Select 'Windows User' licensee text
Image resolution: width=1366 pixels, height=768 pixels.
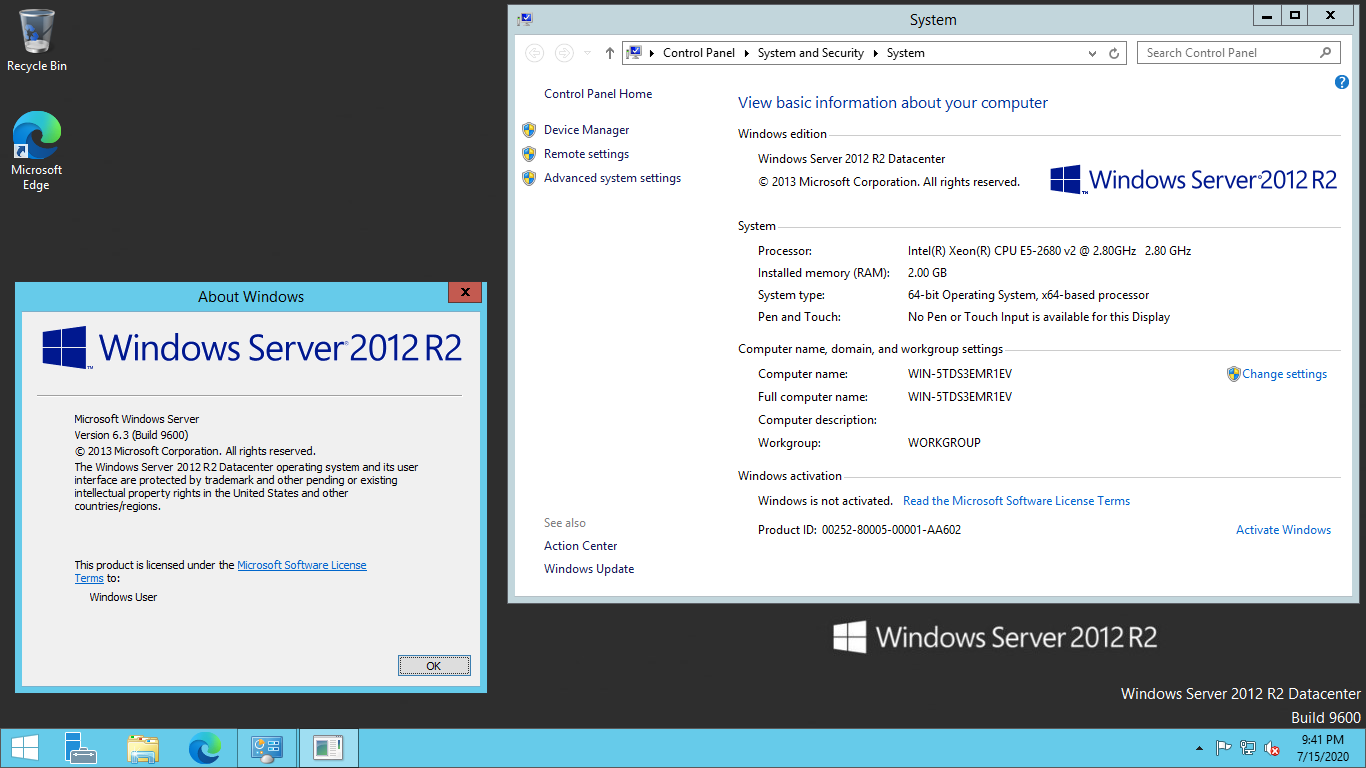coord(123,597)
